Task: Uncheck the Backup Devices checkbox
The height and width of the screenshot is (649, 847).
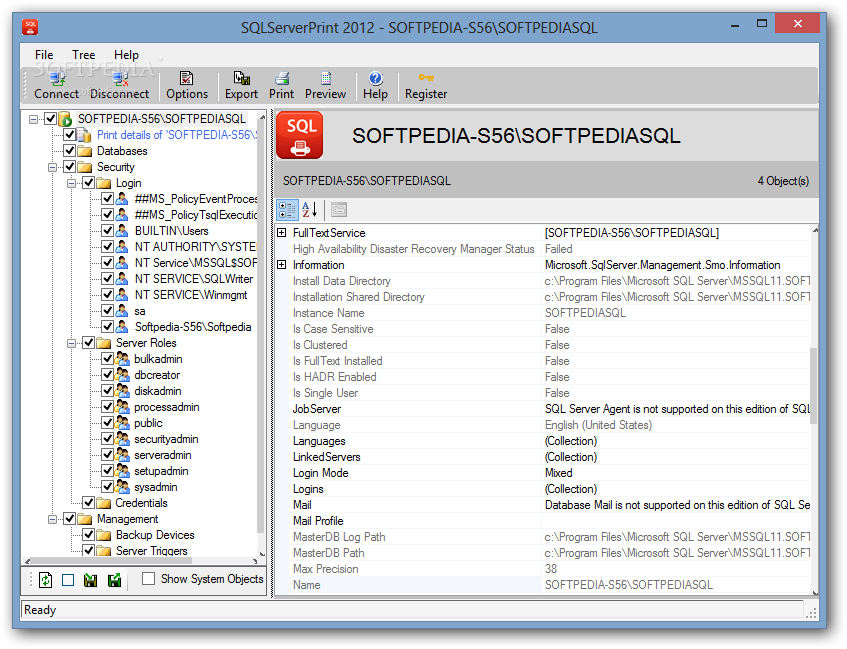Action: pyautogui.click(x=89, y=535)
